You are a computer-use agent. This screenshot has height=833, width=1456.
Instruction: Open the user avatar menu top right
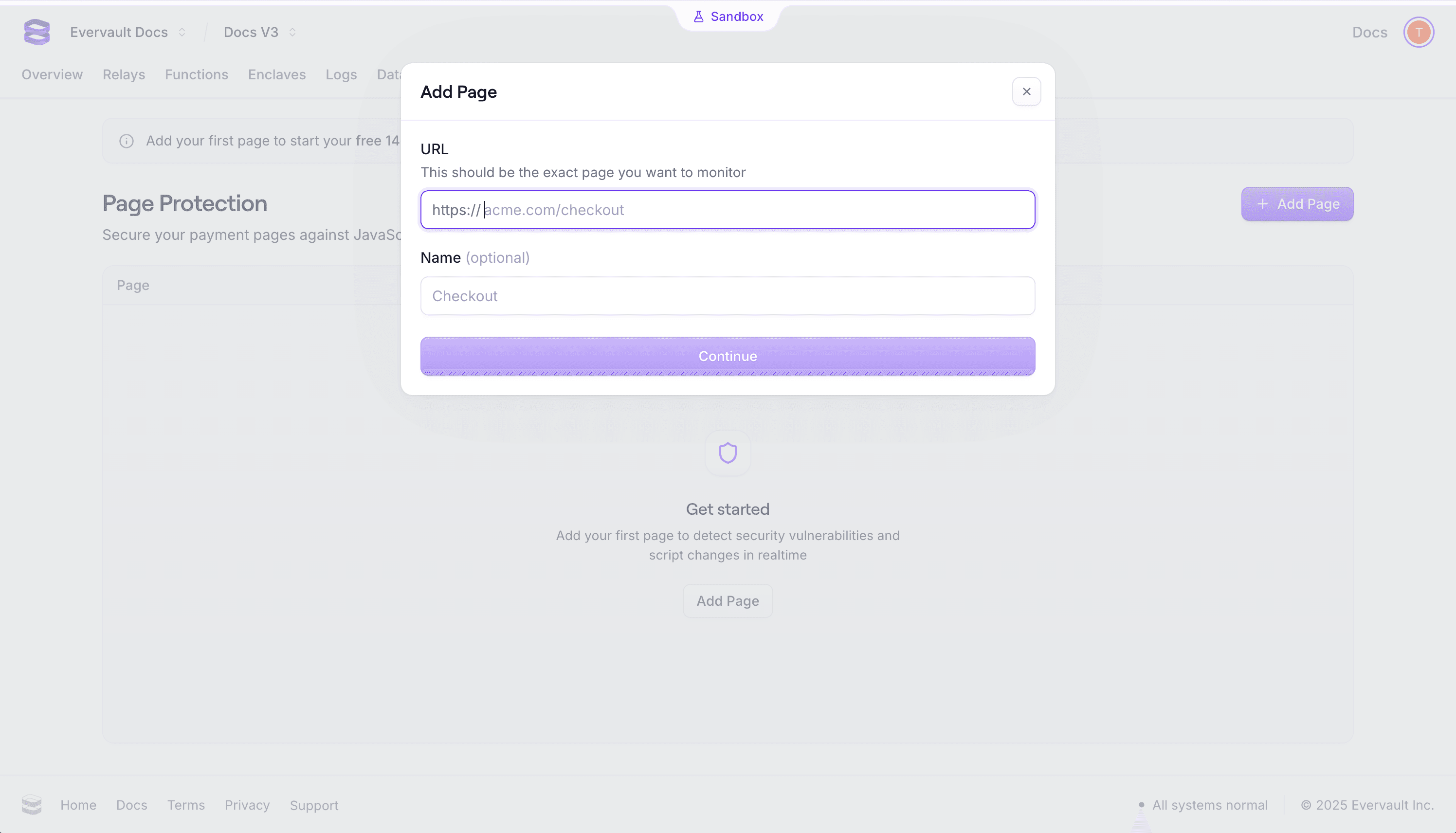tap(1420, 32)
